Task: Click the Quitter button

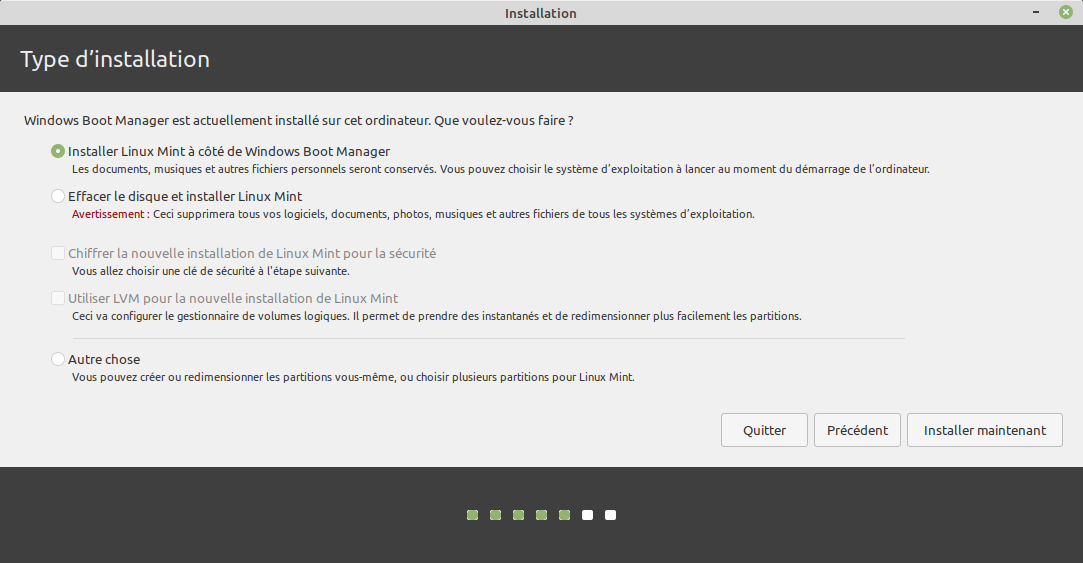Action: pos(764,430)
